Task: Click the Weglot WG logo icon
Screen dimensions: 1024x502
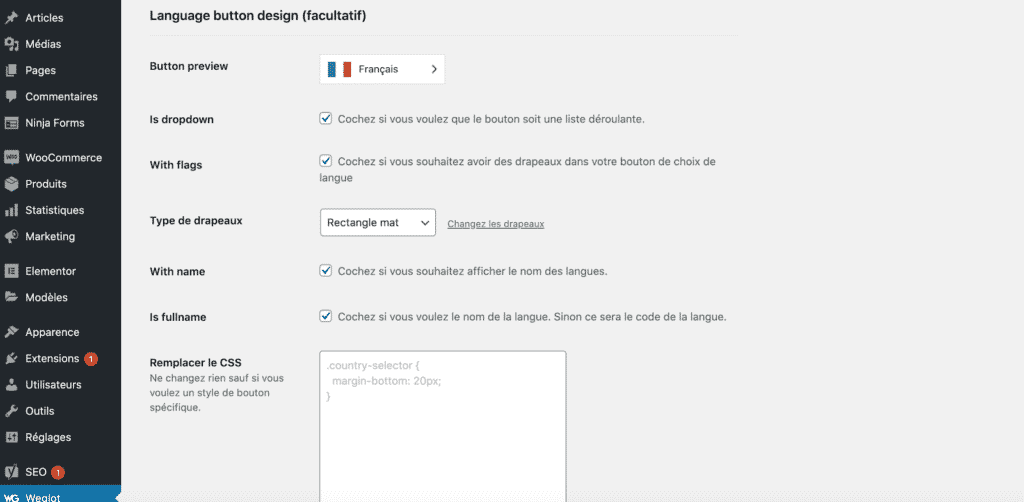Action: click(11, 497)
